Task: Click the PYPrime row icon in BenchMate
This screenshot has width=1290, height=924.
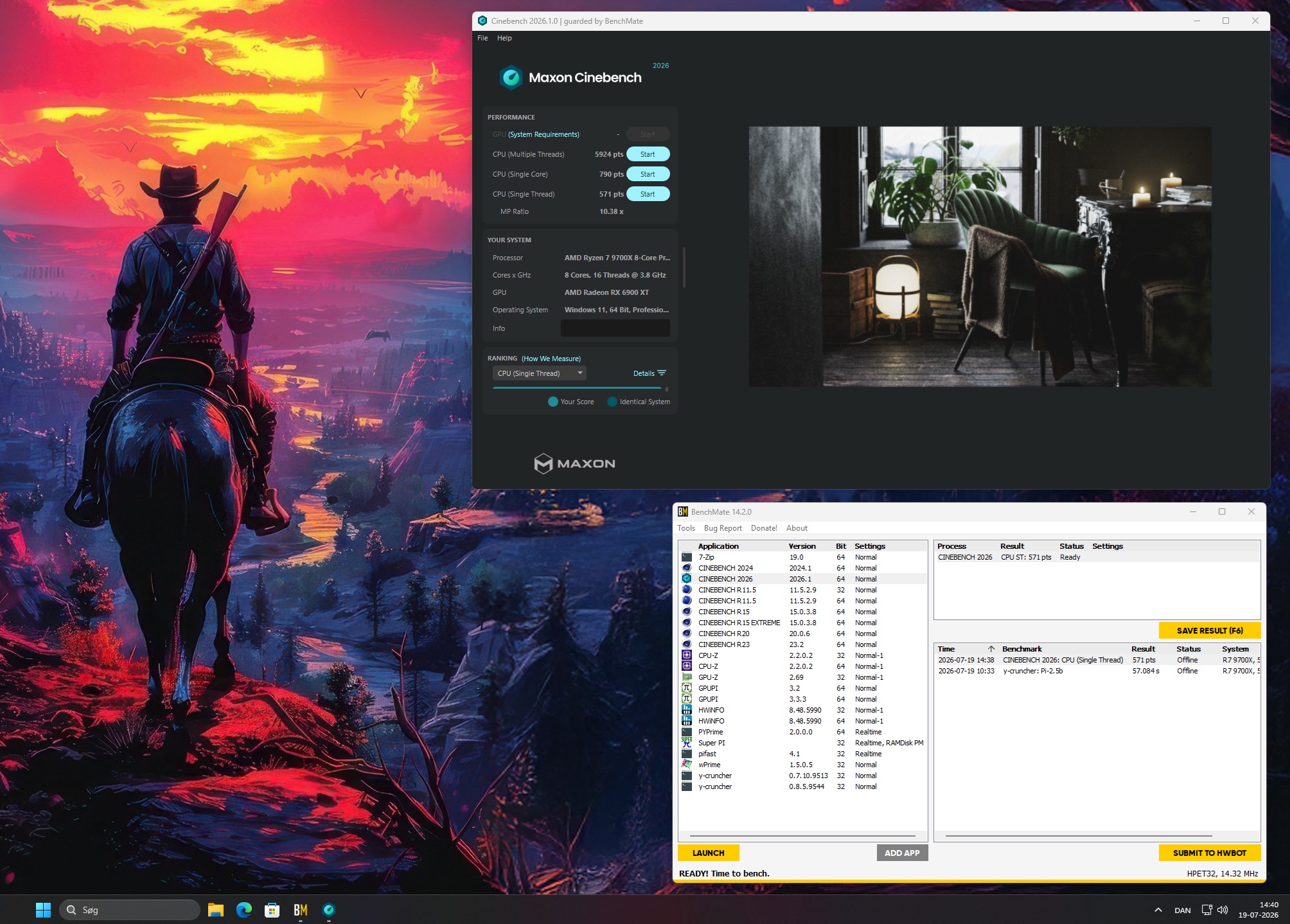Action: click(x=687, y=732)
